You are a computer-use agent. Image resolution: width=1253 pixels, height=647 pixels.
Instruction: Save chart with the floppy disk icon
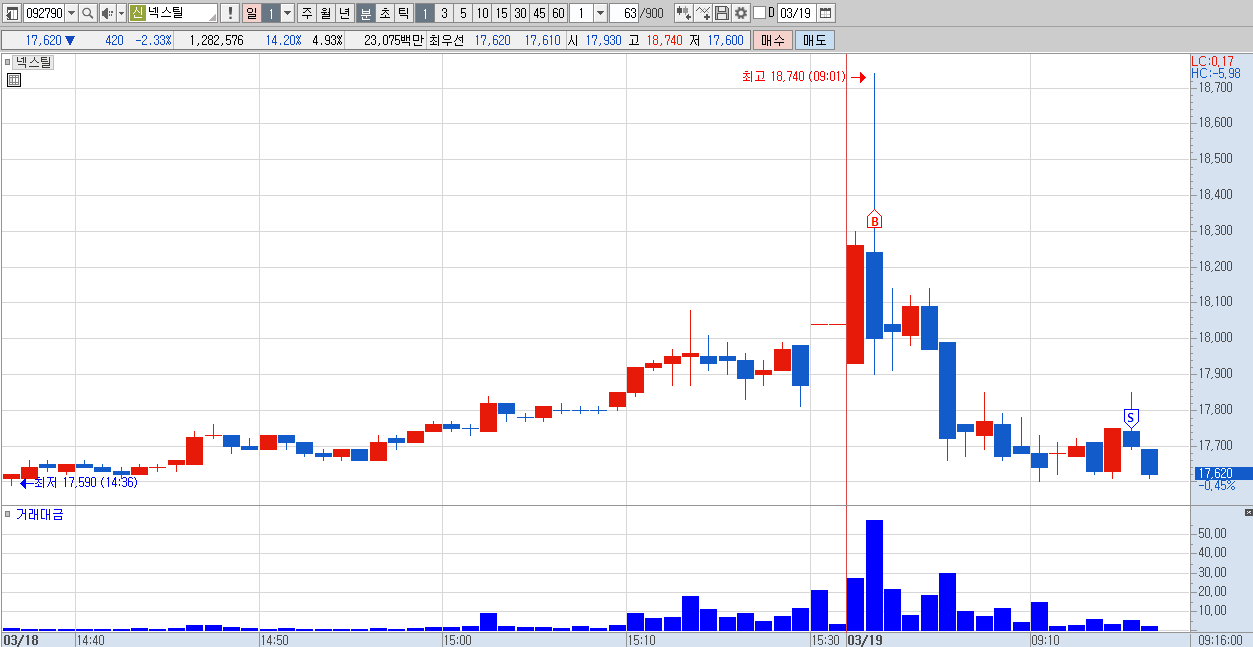pyautogui.click(x=722, y=13)
